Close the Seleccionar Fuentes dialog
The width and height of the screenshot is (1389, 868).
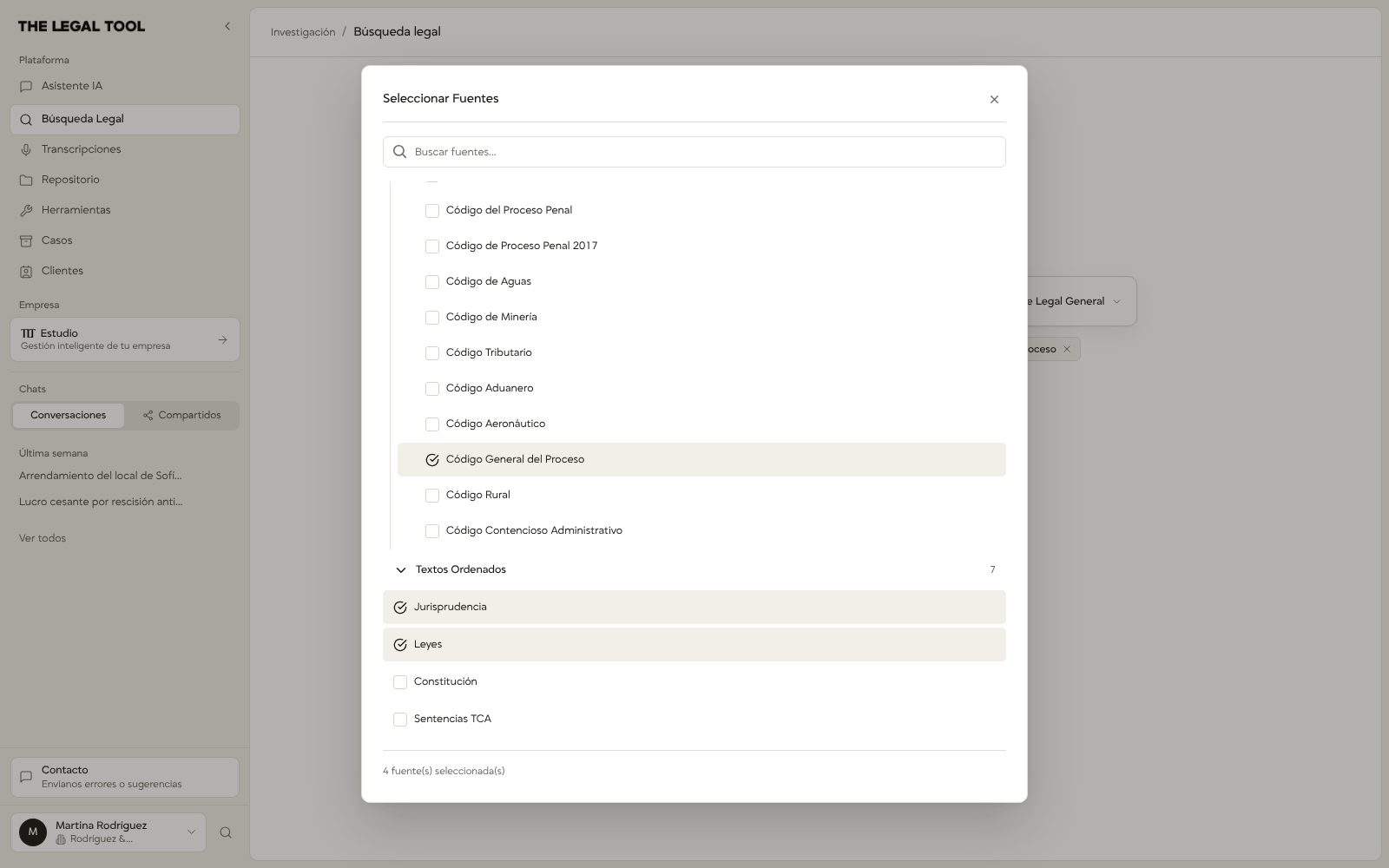994,100
